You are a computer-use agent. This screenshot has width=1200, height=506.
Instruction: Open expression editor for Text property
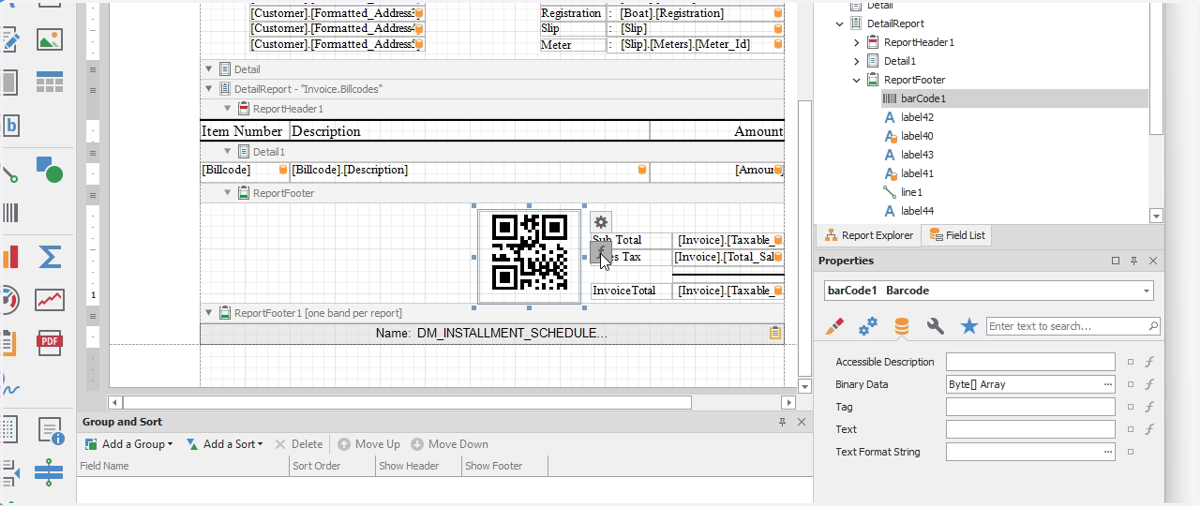coord(1150,429)
